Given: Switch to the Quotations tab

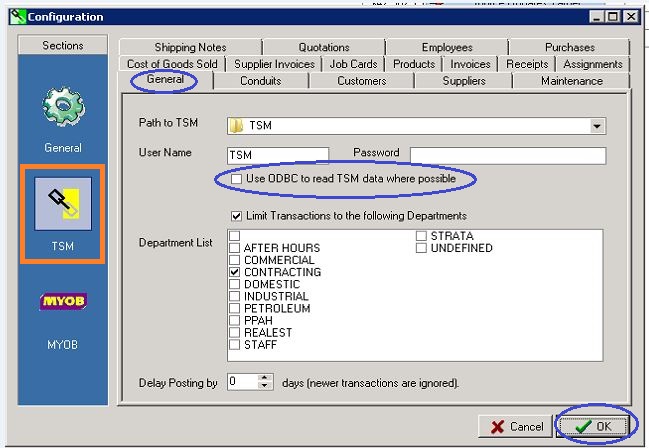Looking at the screenshot, I should [x=324, y=48].
